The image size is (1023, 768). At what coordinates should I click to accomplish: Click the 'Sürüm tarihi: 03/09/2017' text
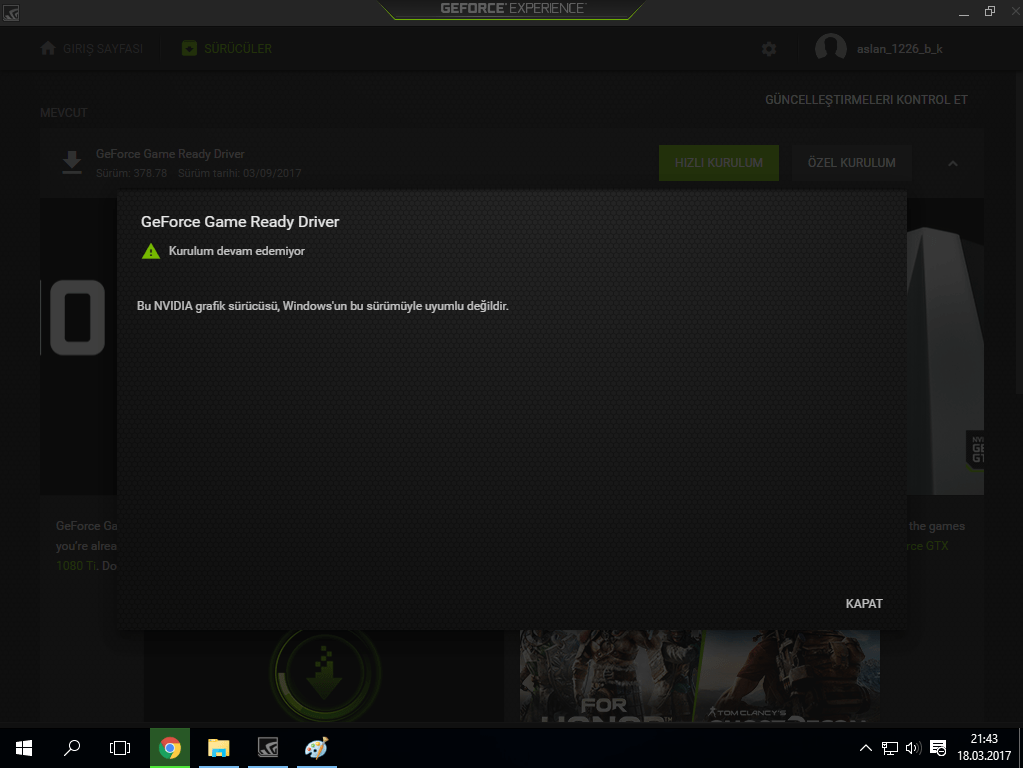tap(239, 174)
